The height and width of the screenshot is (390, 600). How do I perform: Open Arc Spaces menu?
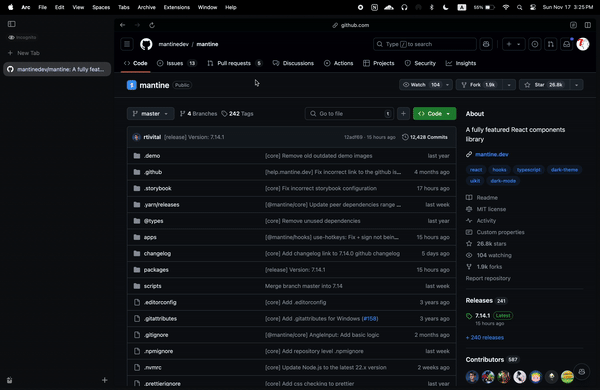coord(101,7)
